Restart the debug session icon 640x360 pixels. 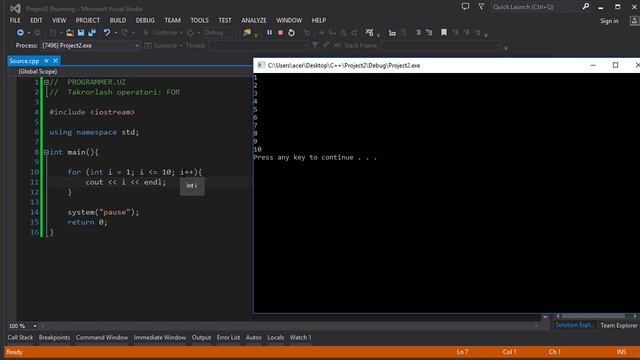[x=291, y=33]
